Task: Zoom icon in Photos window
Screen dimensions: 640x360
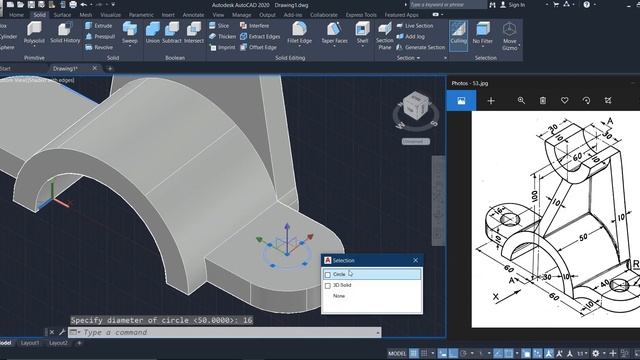Action: (x=521, y=100)
